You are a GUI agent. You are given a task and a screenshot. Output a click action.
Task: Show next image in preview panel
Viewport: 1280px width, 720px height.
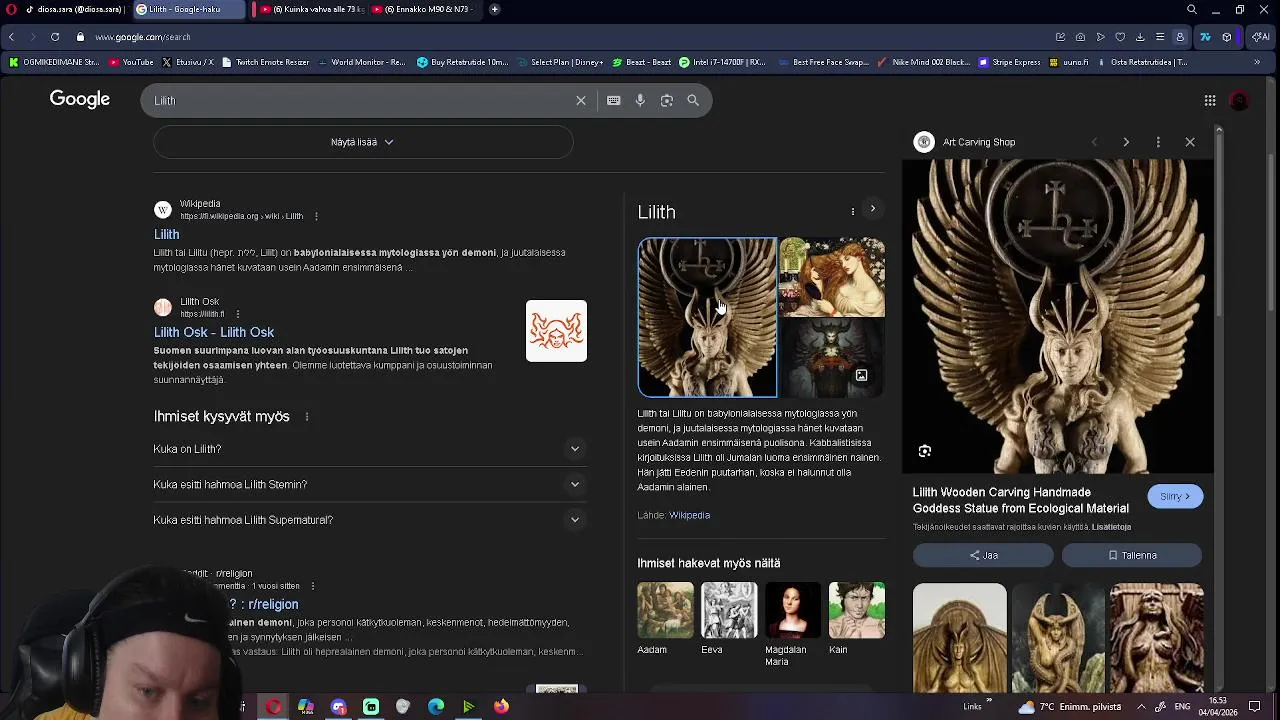(x=1126, y=142)
